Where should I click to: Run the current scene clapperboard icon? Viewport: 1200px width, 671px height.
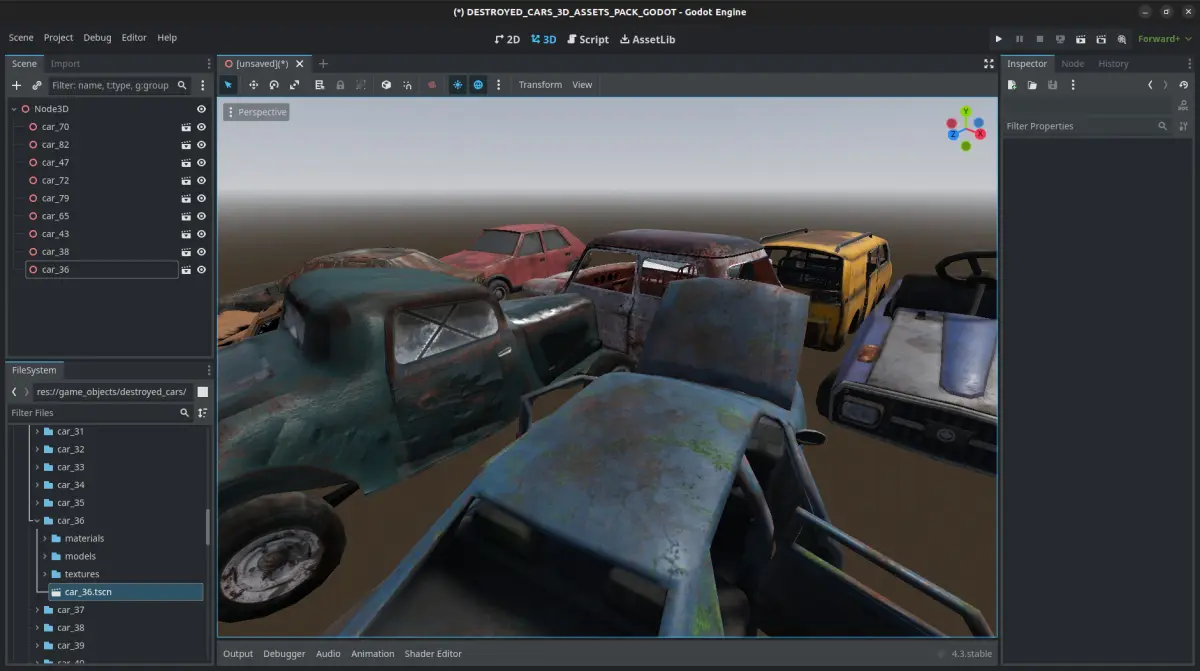click(1081, 39)
